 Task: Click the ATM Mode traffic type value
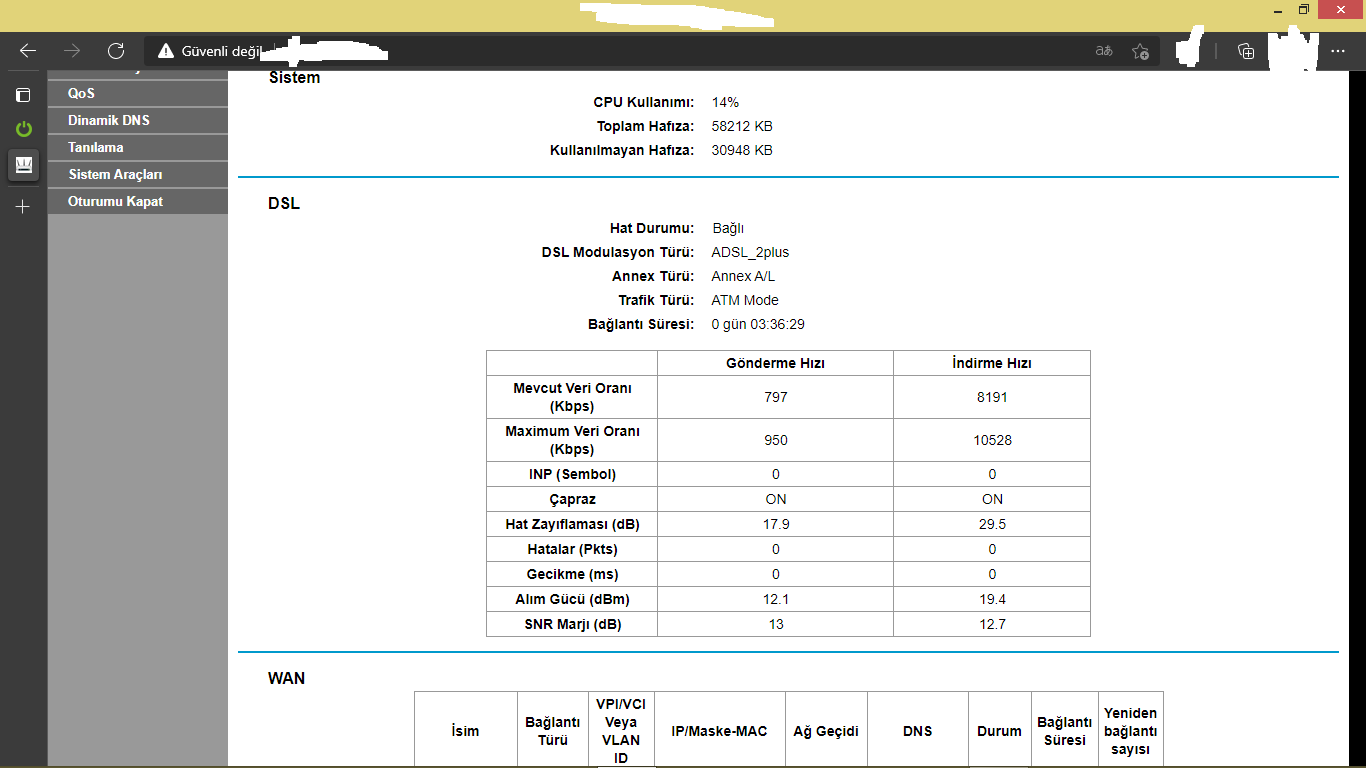pyautogui.click(x=745, y=300)
